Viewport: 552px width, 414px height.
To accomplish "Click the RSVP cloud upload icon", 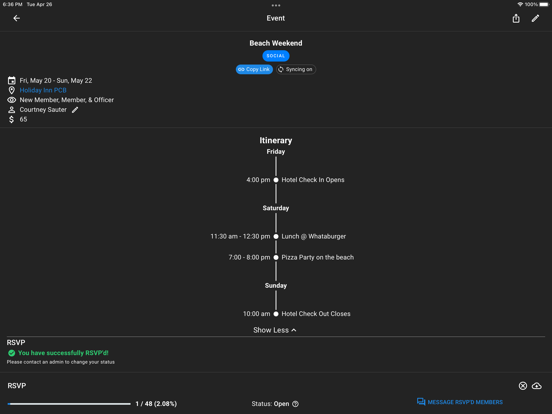I will [x=537, y=386].
